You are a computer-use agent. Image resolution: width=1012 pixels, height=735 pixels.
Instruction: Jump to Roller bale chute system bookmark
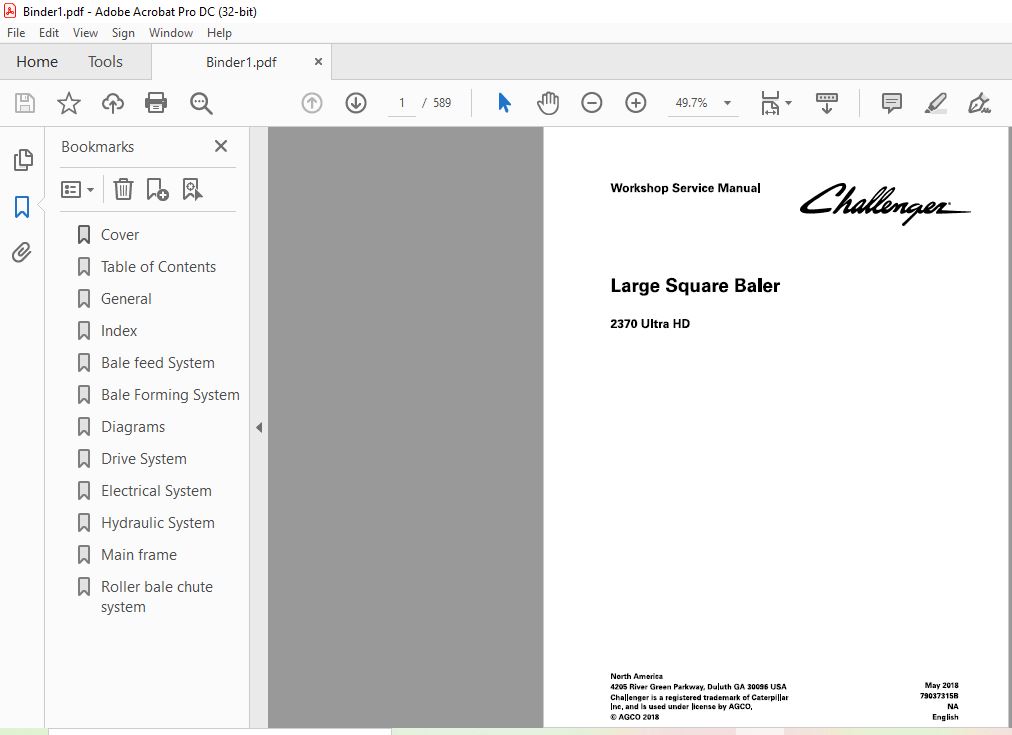click(157, 597)
